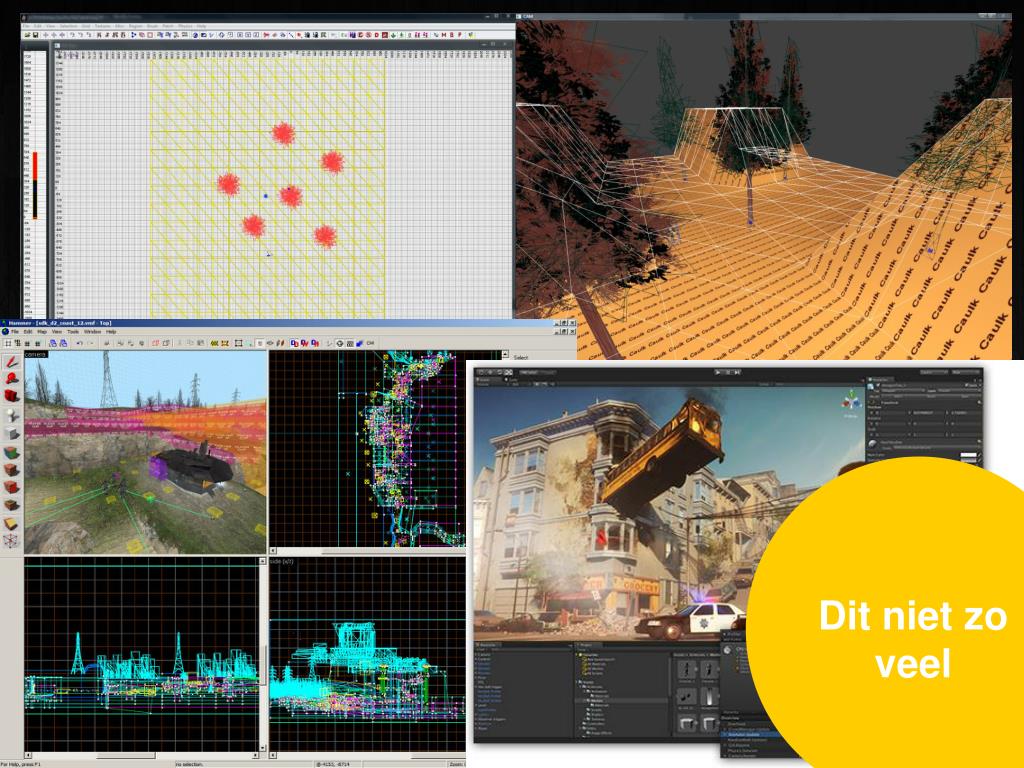
Task: Switch to the Game tab in Unity
Action: pos(513,379)
